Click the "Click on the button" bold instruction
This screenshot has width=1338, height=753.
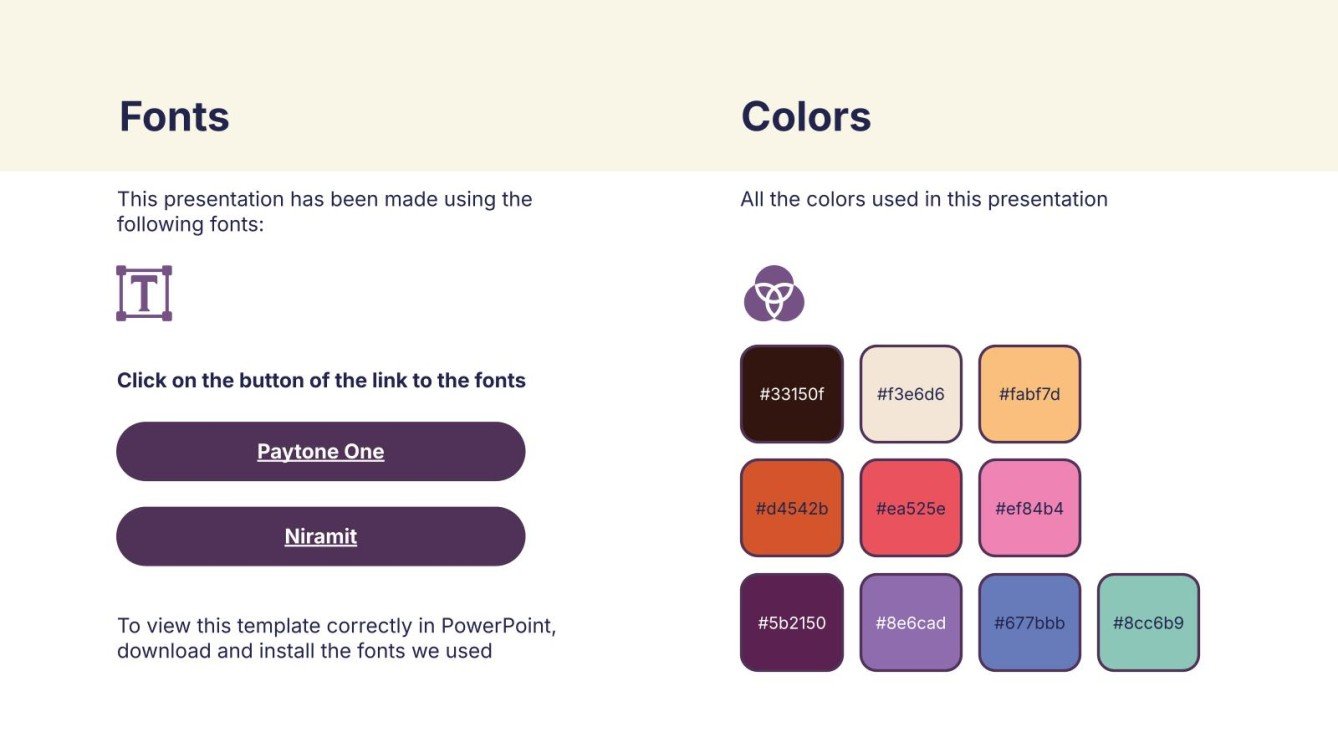coord(321,380)
